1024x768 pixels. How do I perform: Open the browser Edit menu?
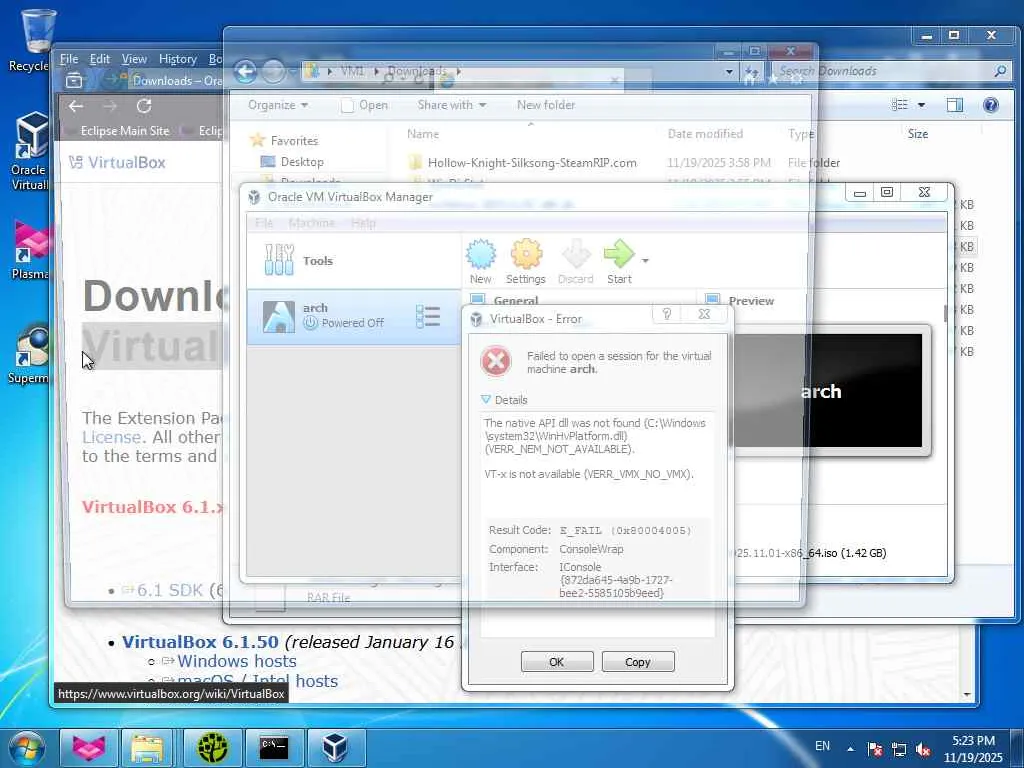point(99,59)
